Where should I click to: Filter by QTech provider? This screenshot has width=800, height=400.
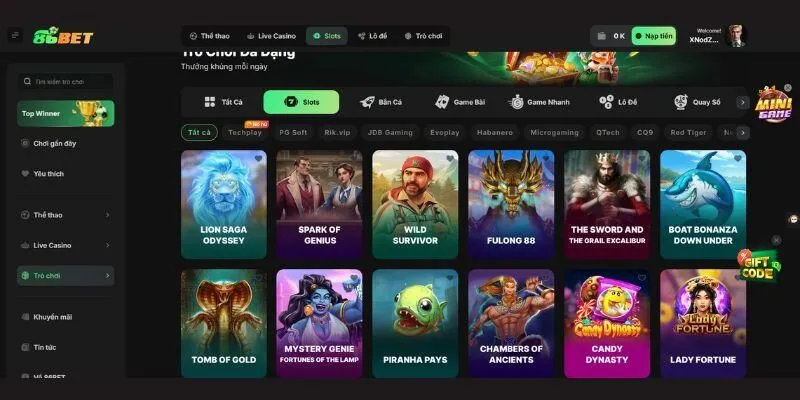pos(608,133)
